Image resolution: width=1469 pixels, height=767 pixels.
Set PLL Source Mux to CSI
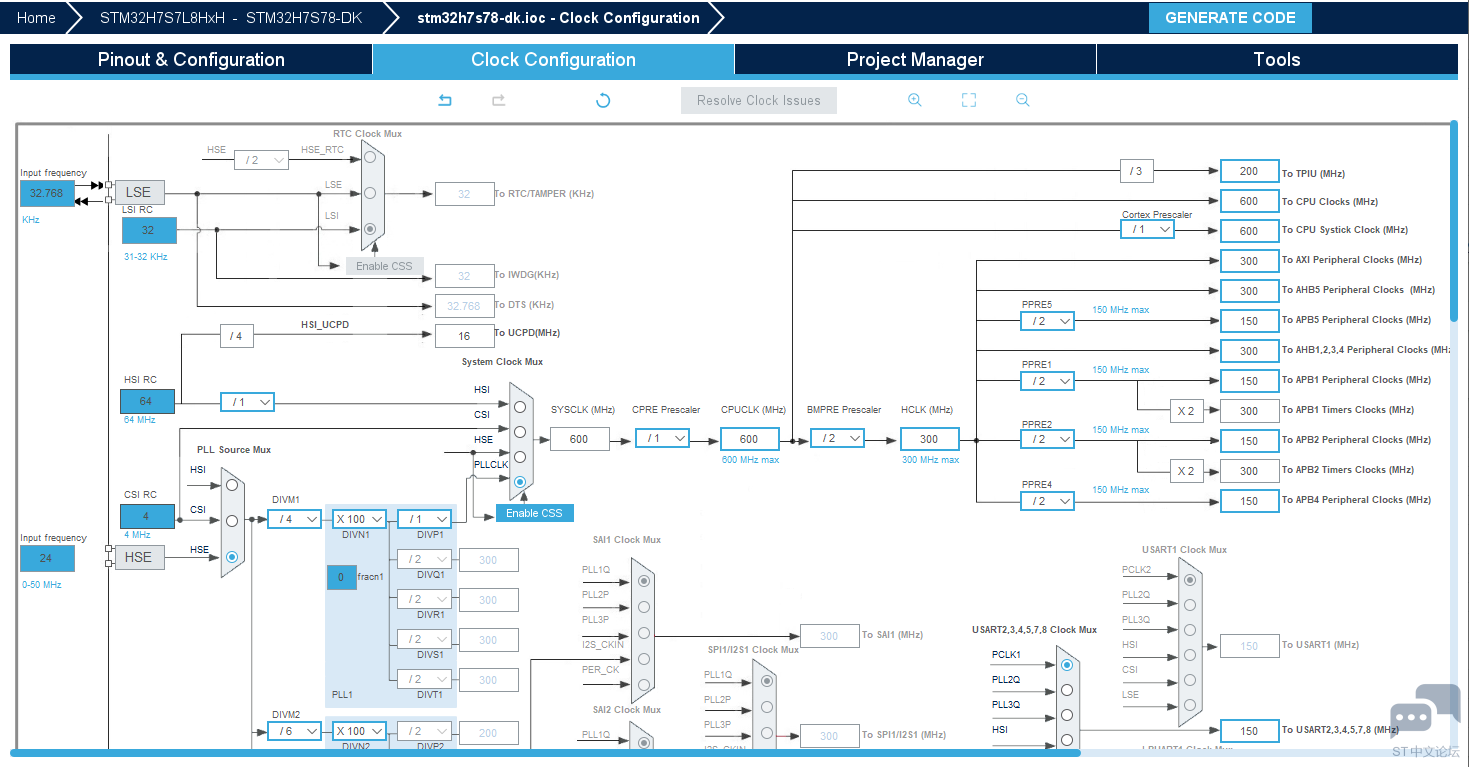tap(232, 521)
